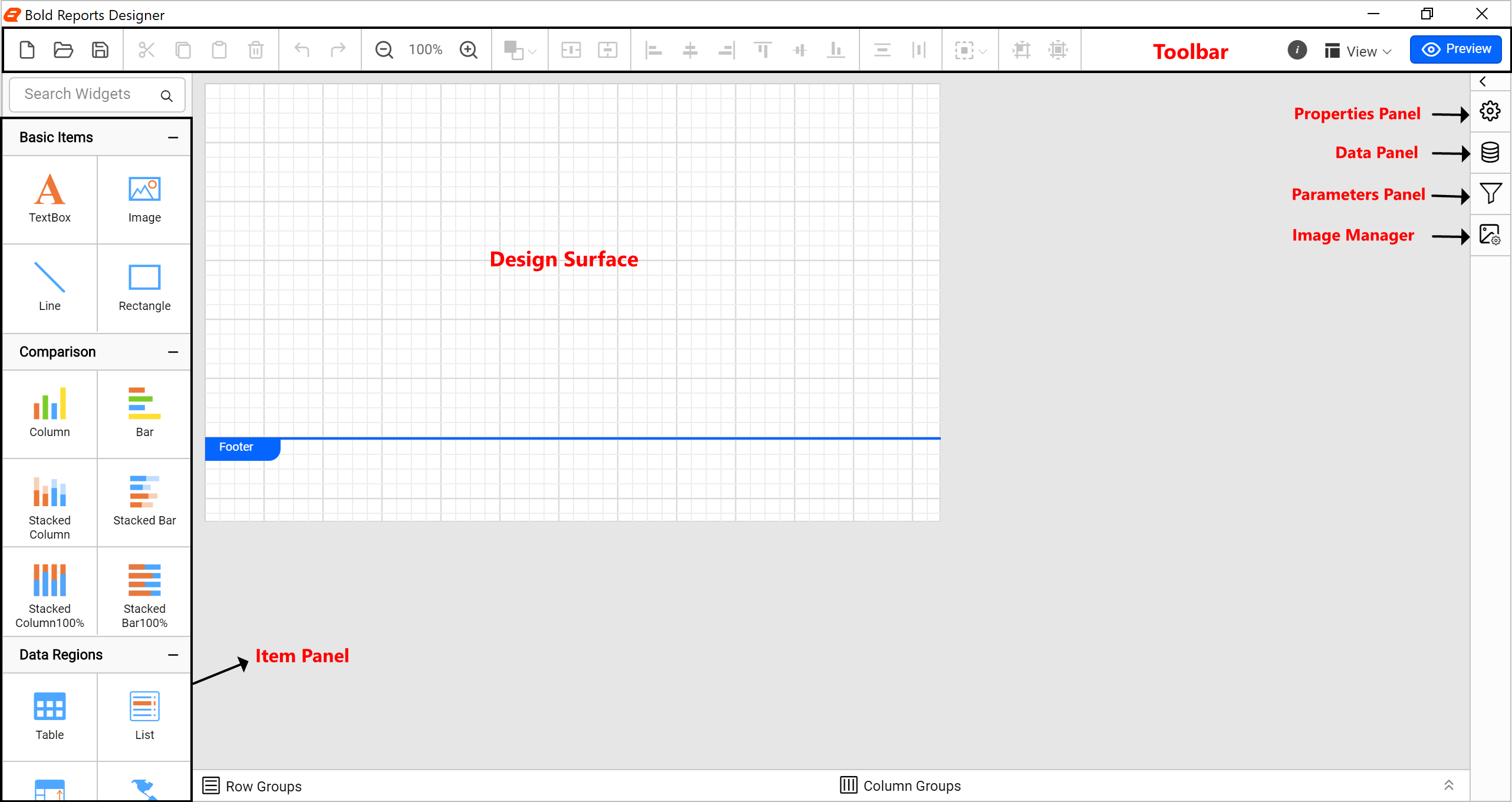Collapse the Basic Items section

[x=173, y=138]
